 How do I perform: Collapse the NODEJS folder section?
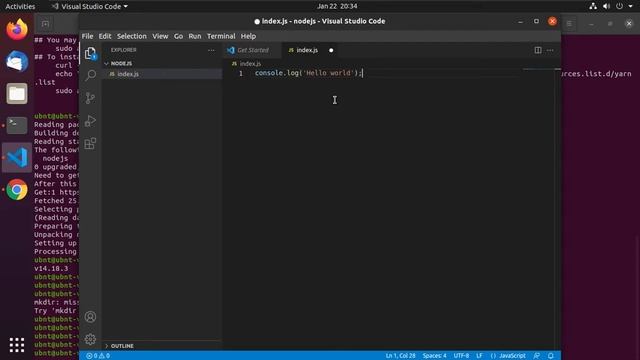tap(162, 63)
